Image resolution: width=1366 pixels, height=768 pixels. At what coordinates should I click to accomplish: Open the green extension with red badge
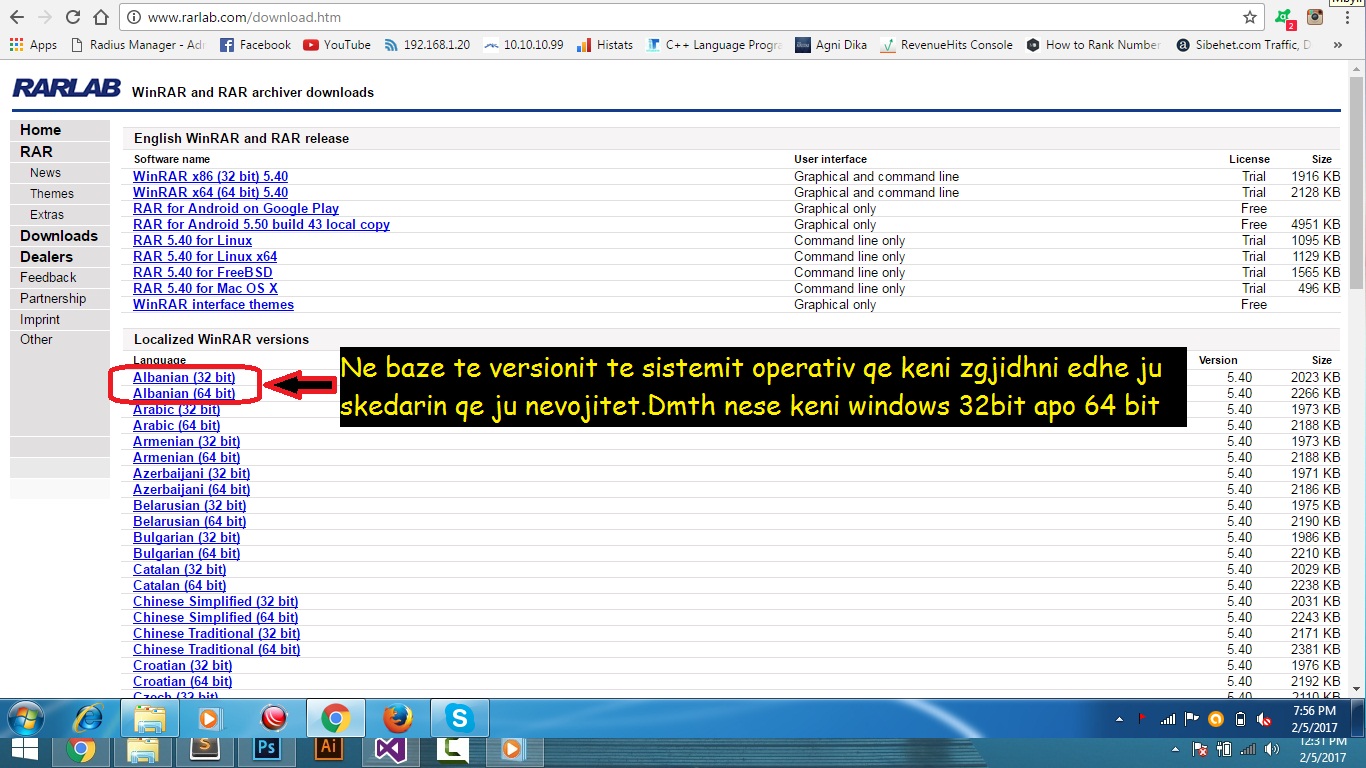point(1285,18)
